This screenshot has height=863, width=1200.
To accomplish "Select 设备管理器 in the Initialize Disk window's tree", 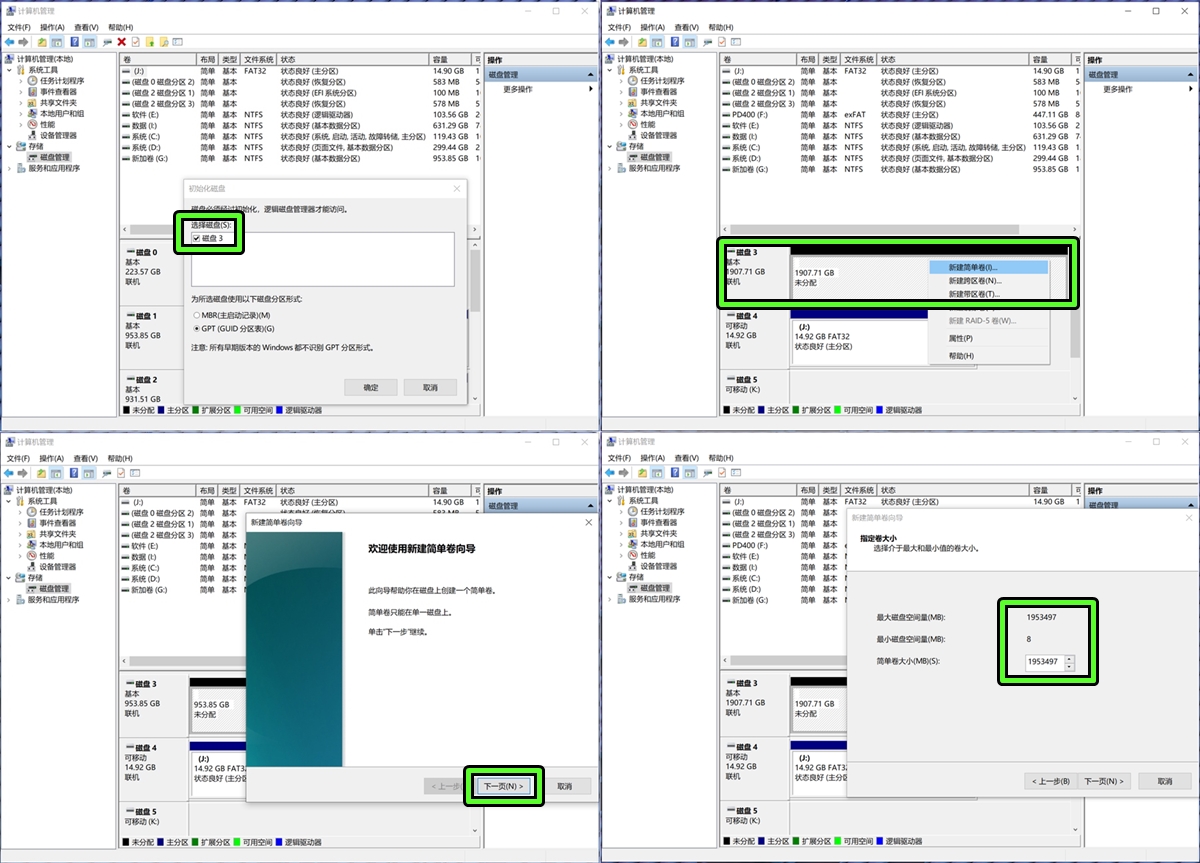I will coord(58,135).
